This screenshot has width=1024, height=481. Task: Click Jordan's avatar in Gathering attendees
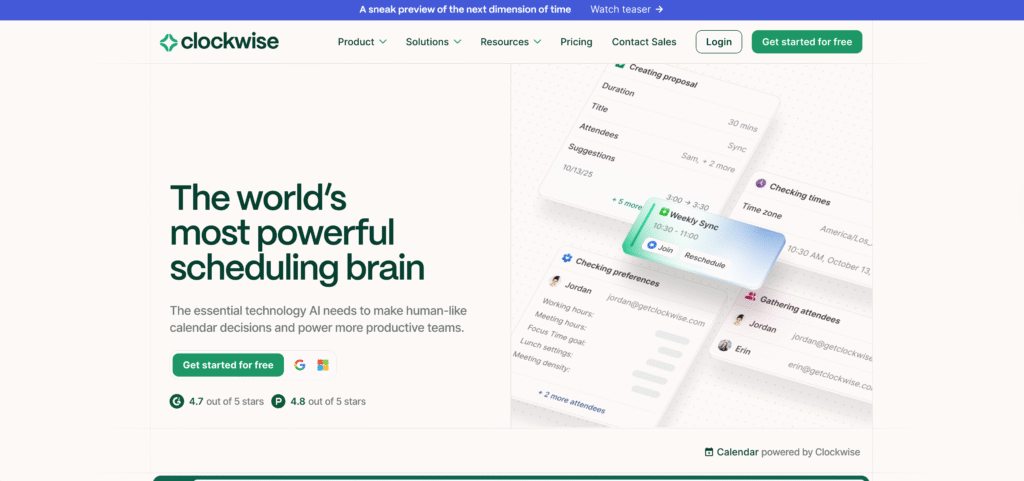click(x=739, y=320)
